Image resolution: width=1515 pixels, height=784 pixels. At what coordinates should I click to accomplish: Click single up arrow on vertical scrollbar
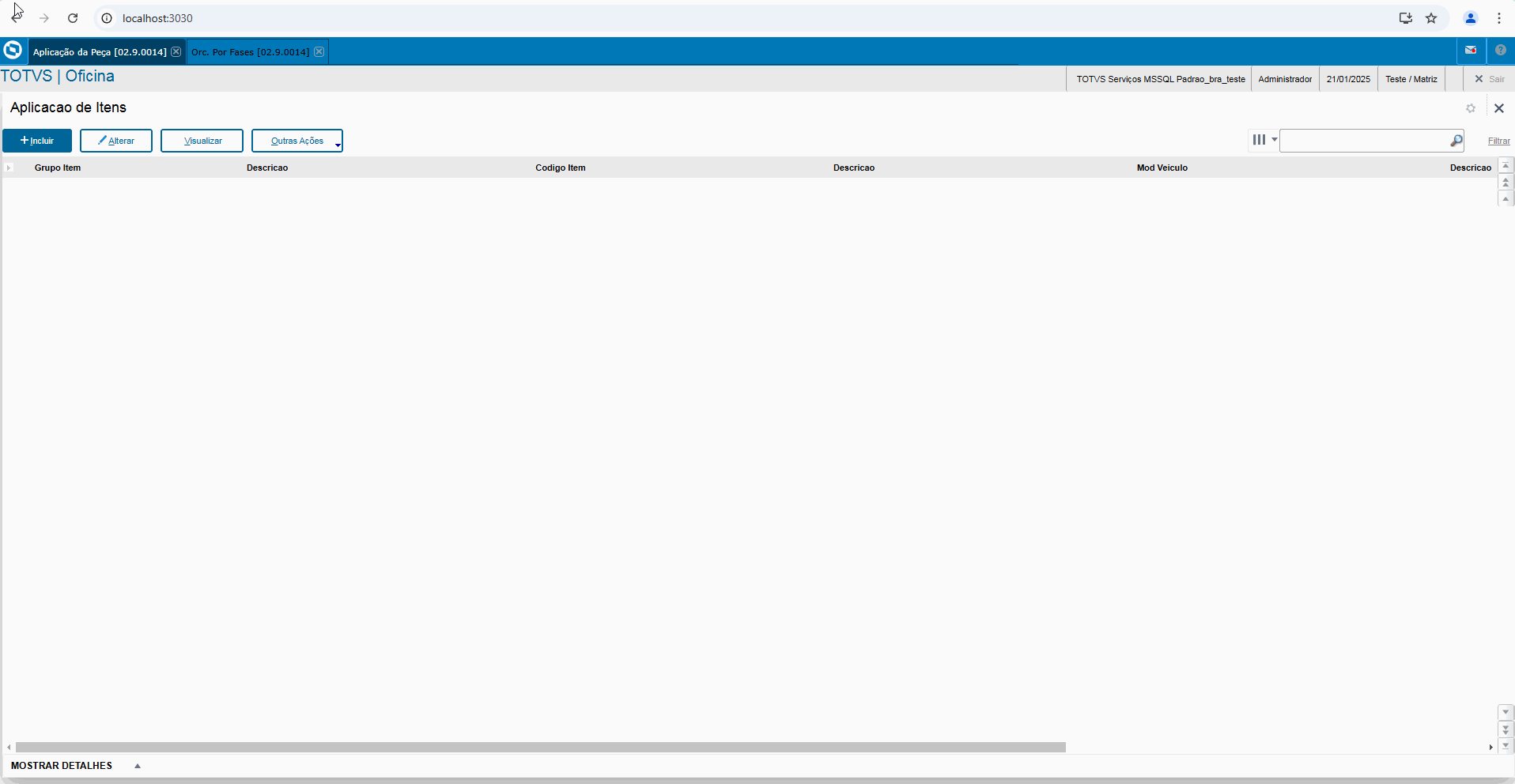click(1506, 198)
